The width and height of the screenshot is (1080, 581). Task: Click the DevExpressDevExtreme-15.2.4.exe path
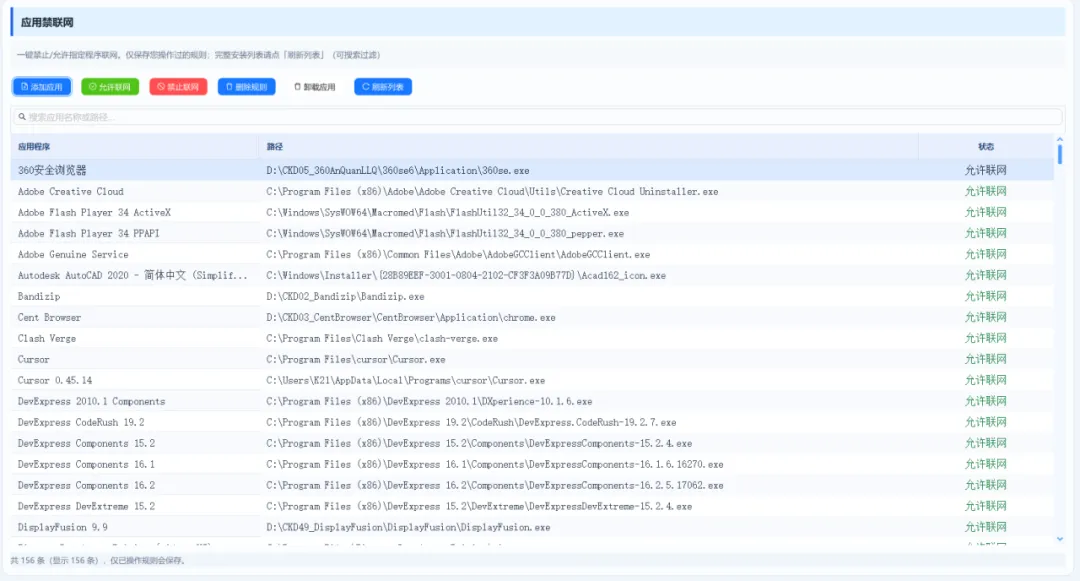pyautogui.click(x=479, y=507)
